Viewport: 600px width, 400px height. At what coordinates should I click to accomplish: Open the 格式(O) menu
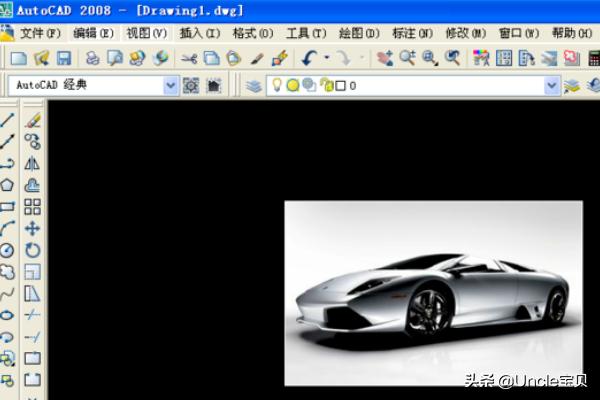pyautogui.click(x=253, y=34)
